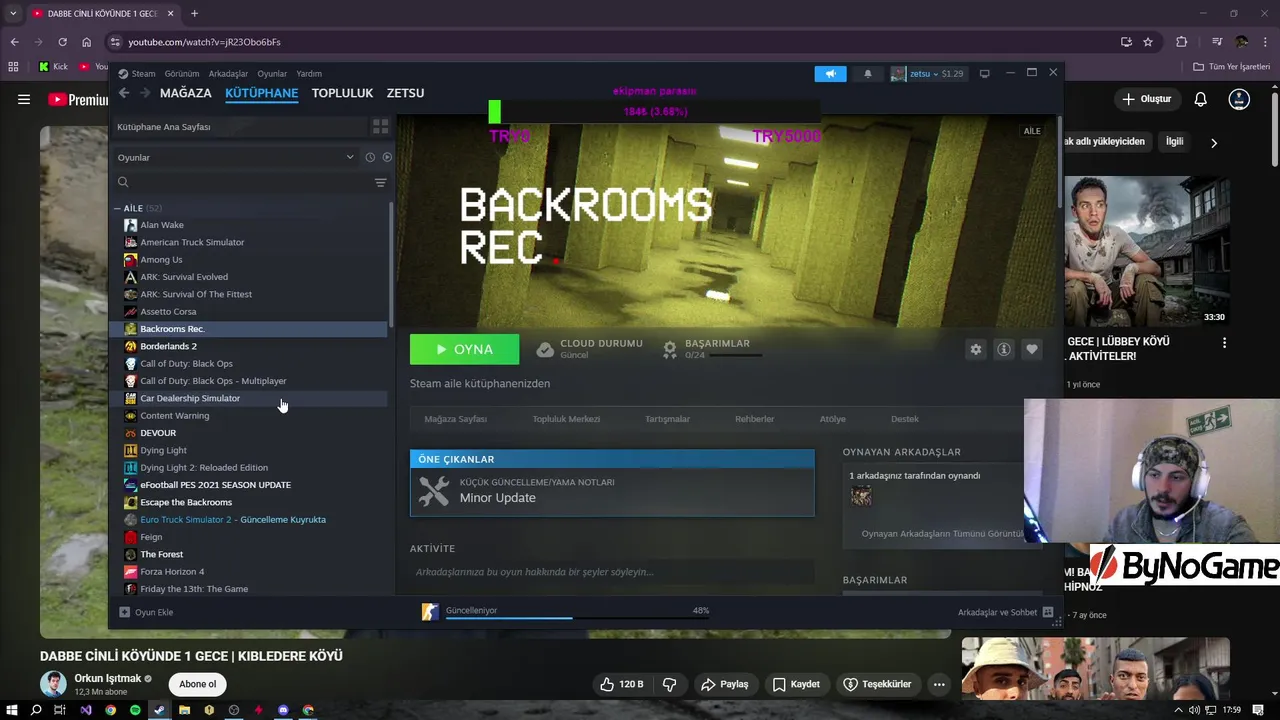Collapse the AİLE games section
Image resolution: width=1280 pixels, height=720 pixels.
coord(117,209)
